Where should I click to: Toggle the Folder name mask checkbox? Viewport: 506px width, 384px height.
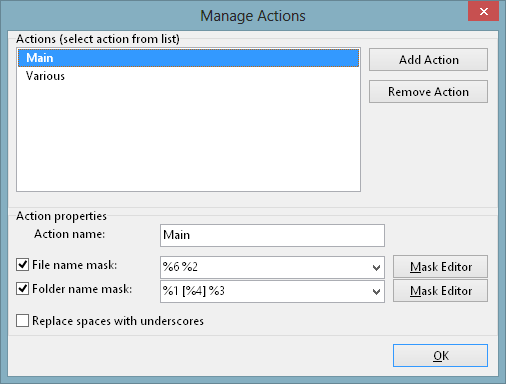tap(22, 289)
